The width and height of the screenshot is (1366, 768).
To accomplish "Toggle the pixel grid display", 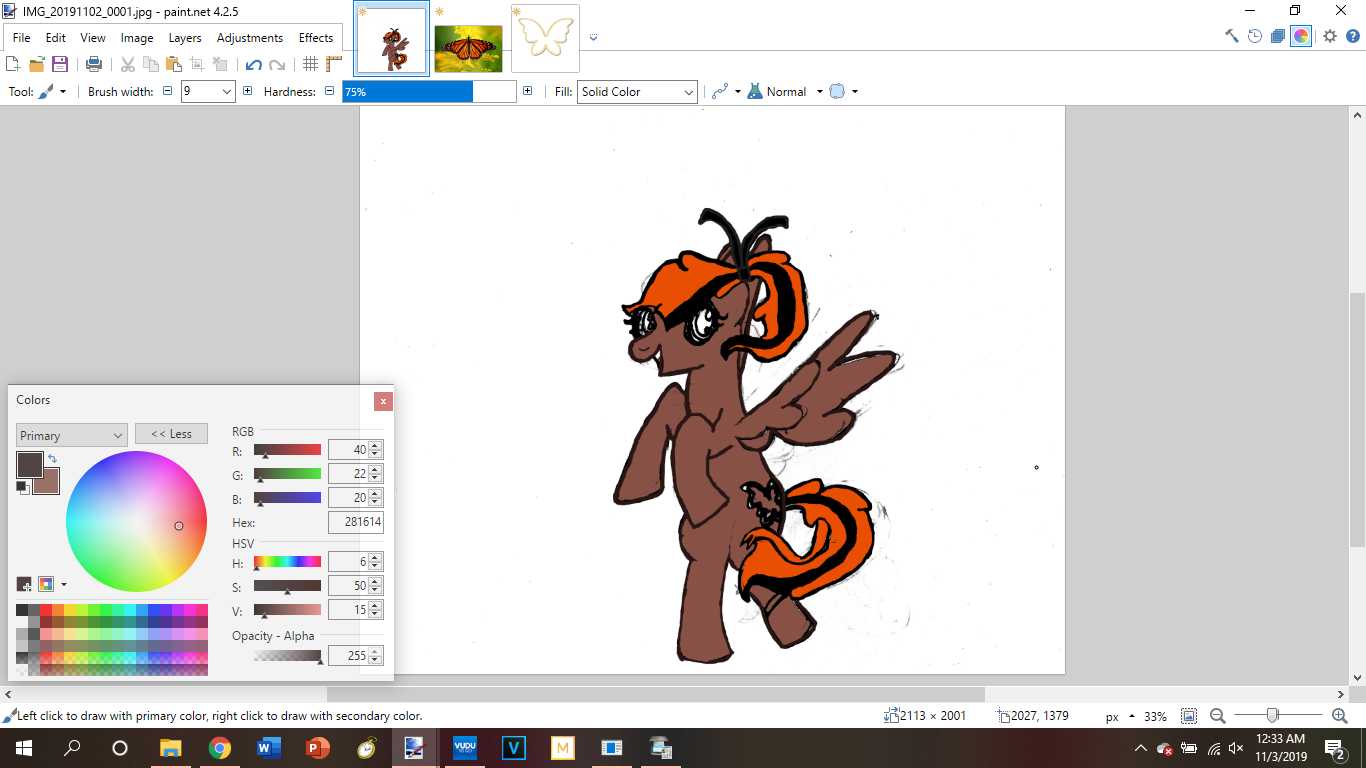I will point(310,64).
